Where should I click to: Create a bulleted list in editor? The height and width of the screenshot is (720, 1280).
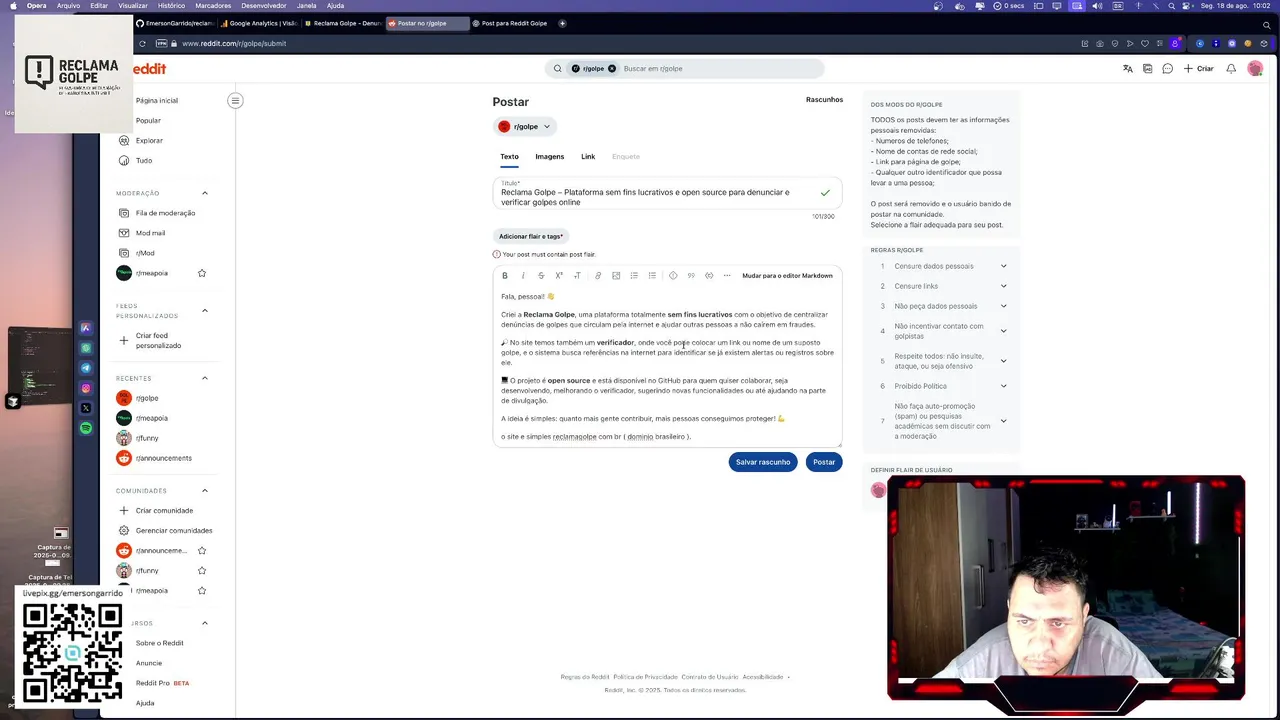click(x=634, y=276)
